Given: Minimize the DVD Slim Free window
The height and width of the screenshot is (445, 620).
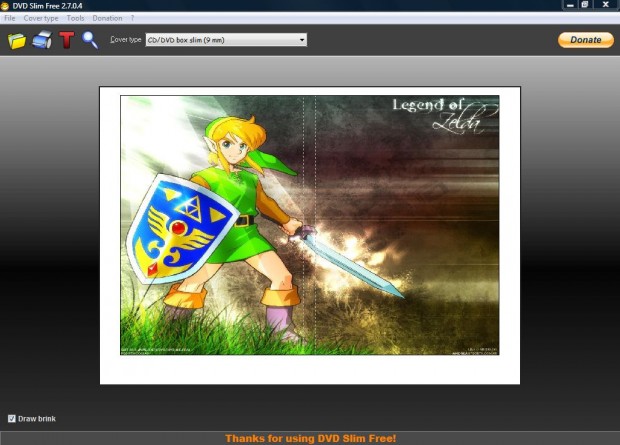Looking at the screenshot, I should pyautogui.click(x=570, y=5).
